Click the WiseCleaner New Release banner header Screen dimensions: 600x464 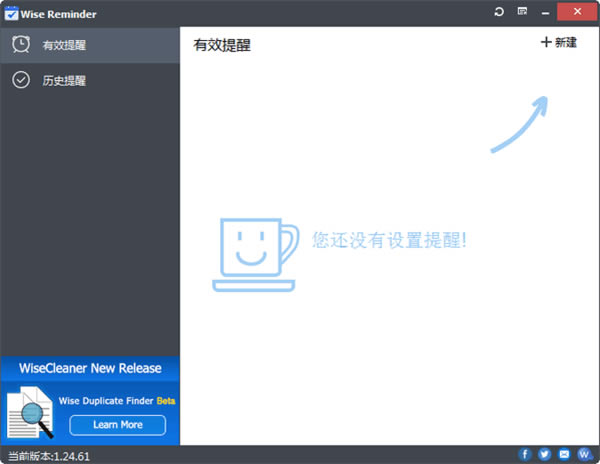(x=90, y=368)
